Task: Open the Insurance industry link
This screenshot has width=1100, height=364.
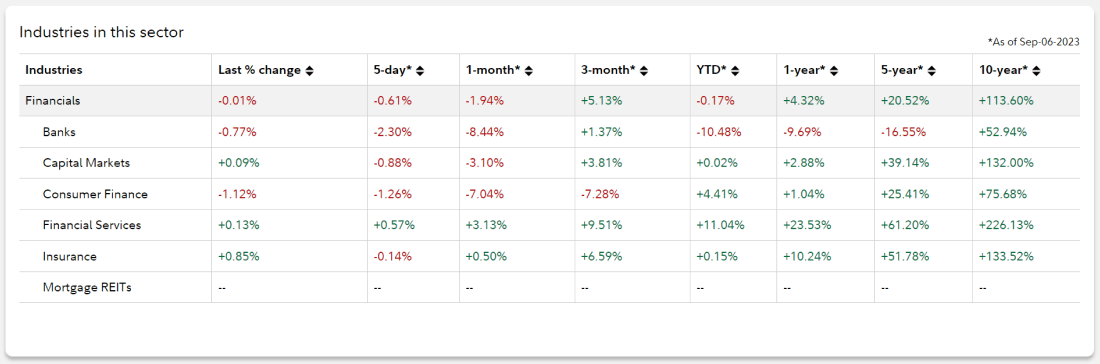Action: click(69, 257)
